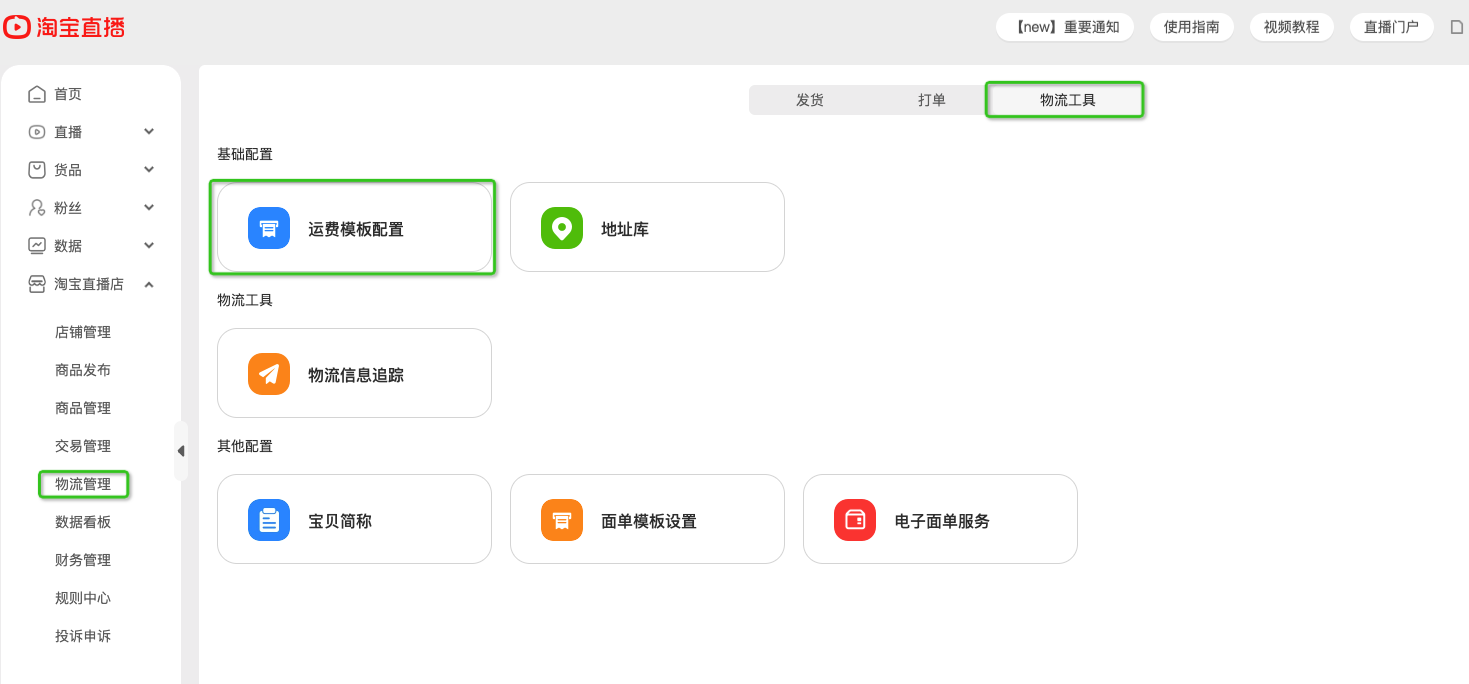Switch to the 发货 tab
The image size is (1469, 684).
click(x=810, y=100)
